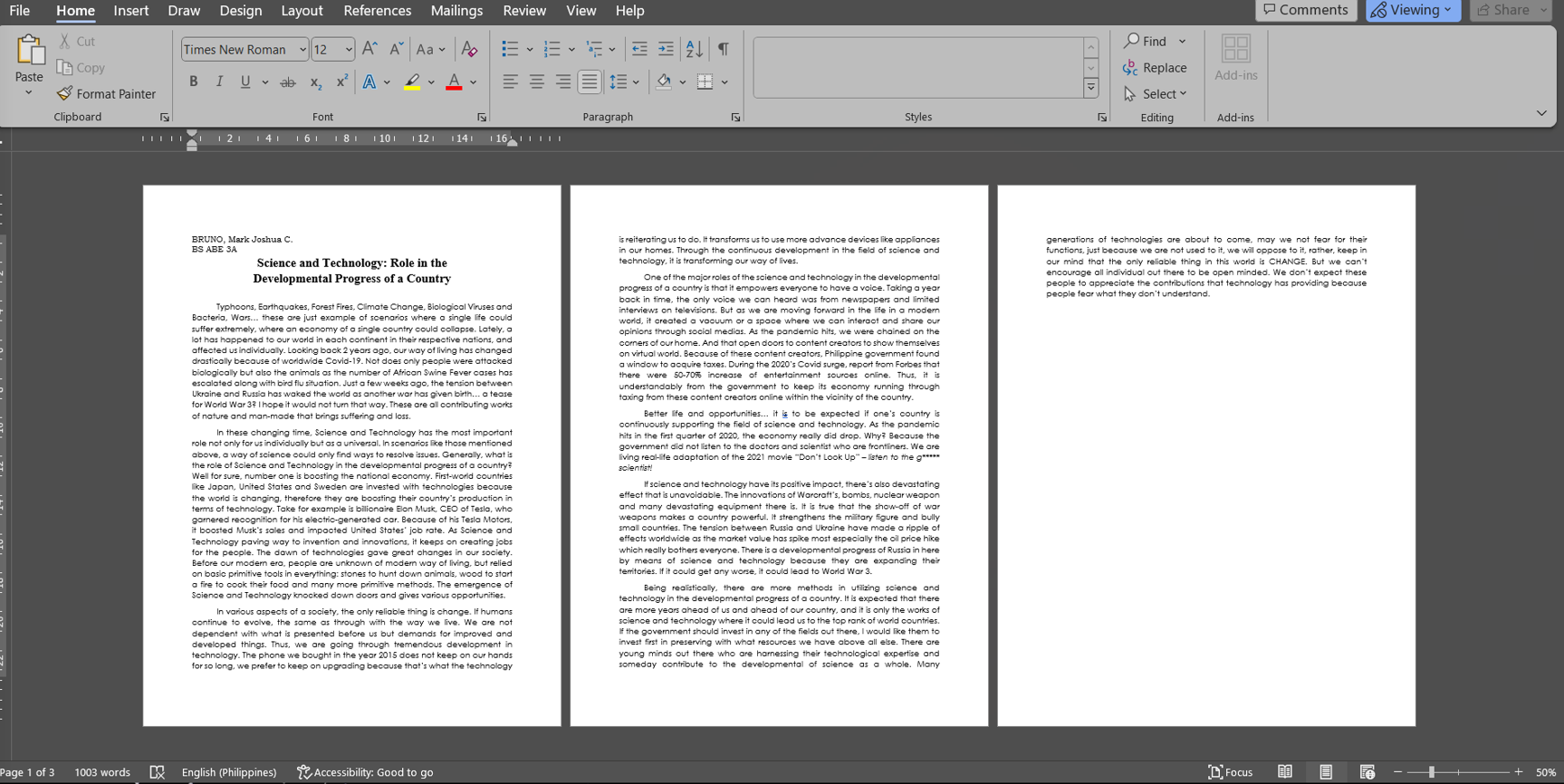
Task: Apply superscript formatting
Action: pyautogui.click(x=341, y=82)
